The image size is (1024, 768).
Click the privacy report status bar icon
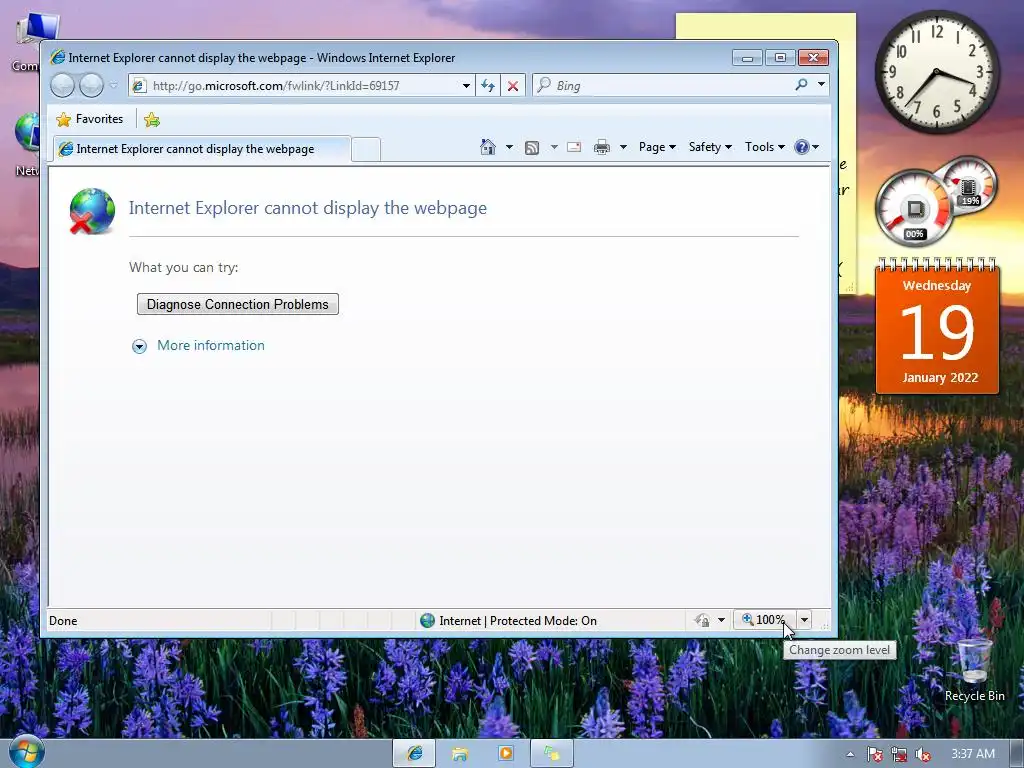tap(702, 620)
